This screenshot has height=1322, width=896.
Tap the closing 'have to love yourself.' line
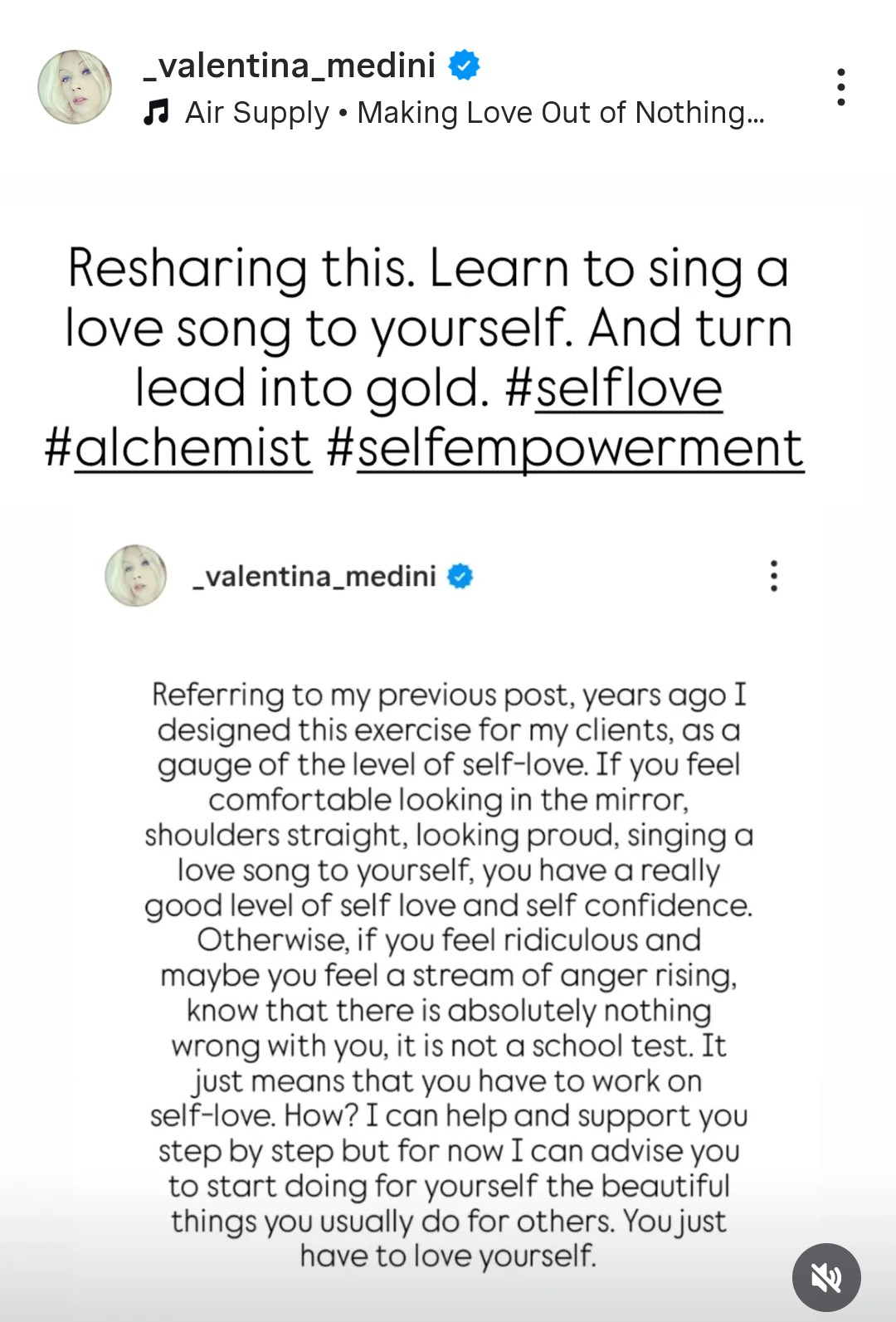[x=448, y=1256]
